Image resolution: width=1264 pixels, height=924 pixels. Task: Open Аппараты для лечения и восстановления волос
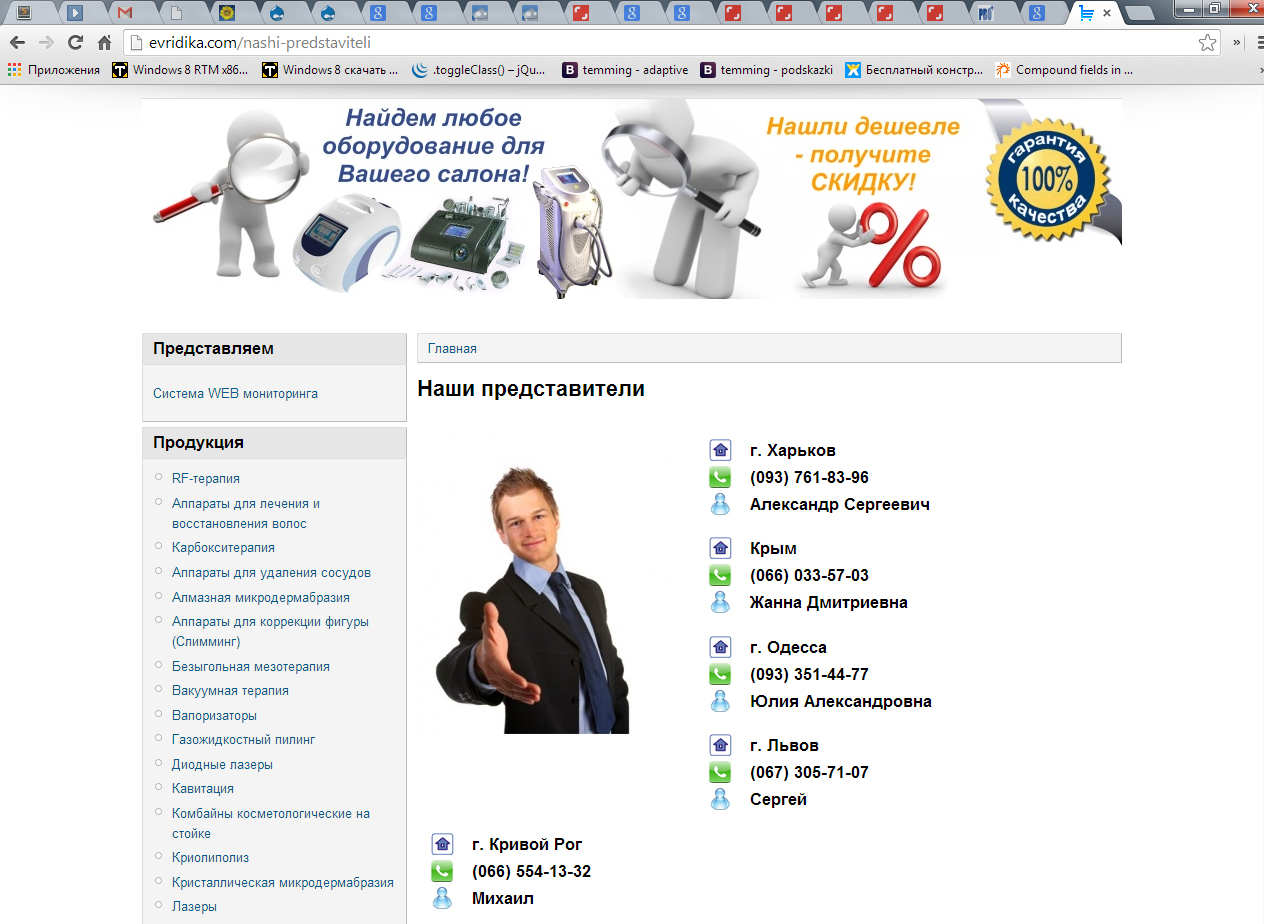(246, 514)
